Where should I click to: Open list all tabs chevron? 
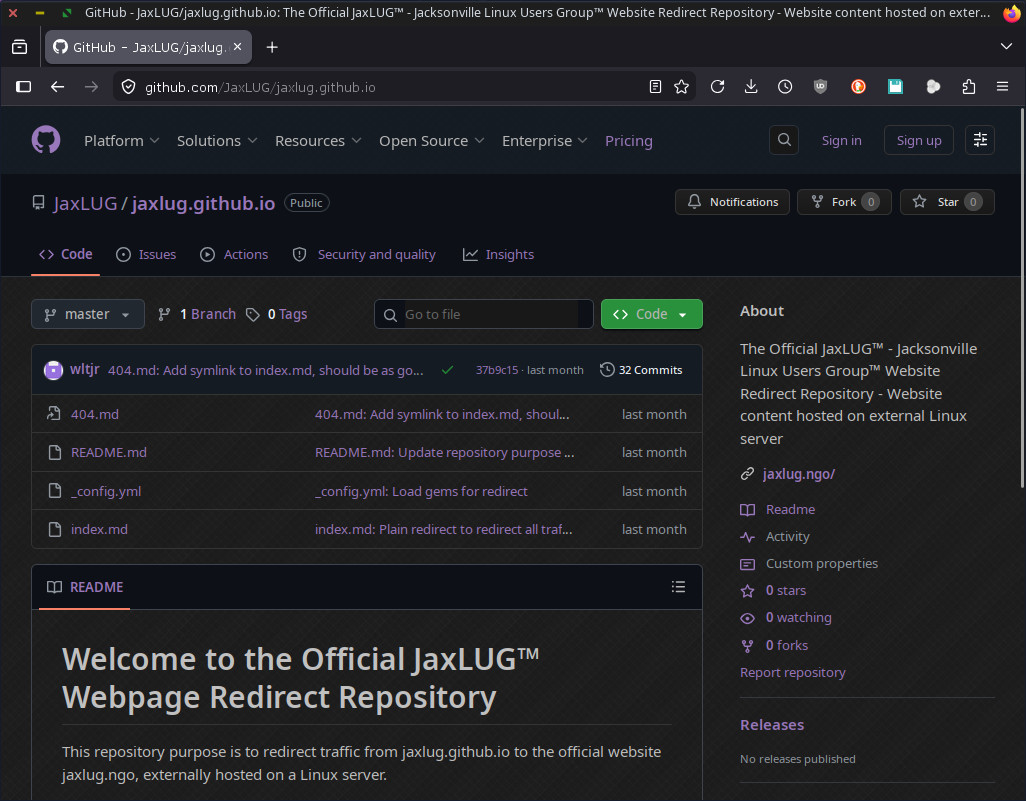click(x=1006, y=46)
